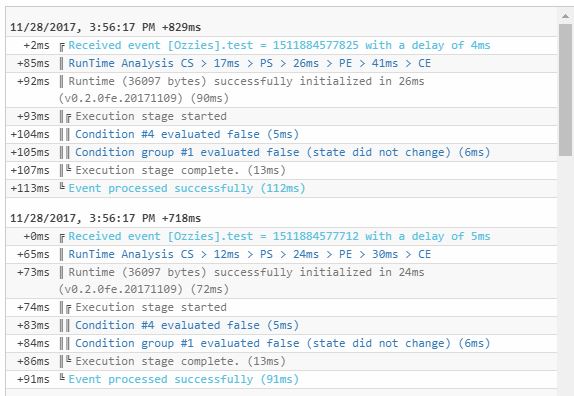Viewport: 574px width, 396px height.
Task: Click Execution stage started at +74ms
Action: (282, 307)
